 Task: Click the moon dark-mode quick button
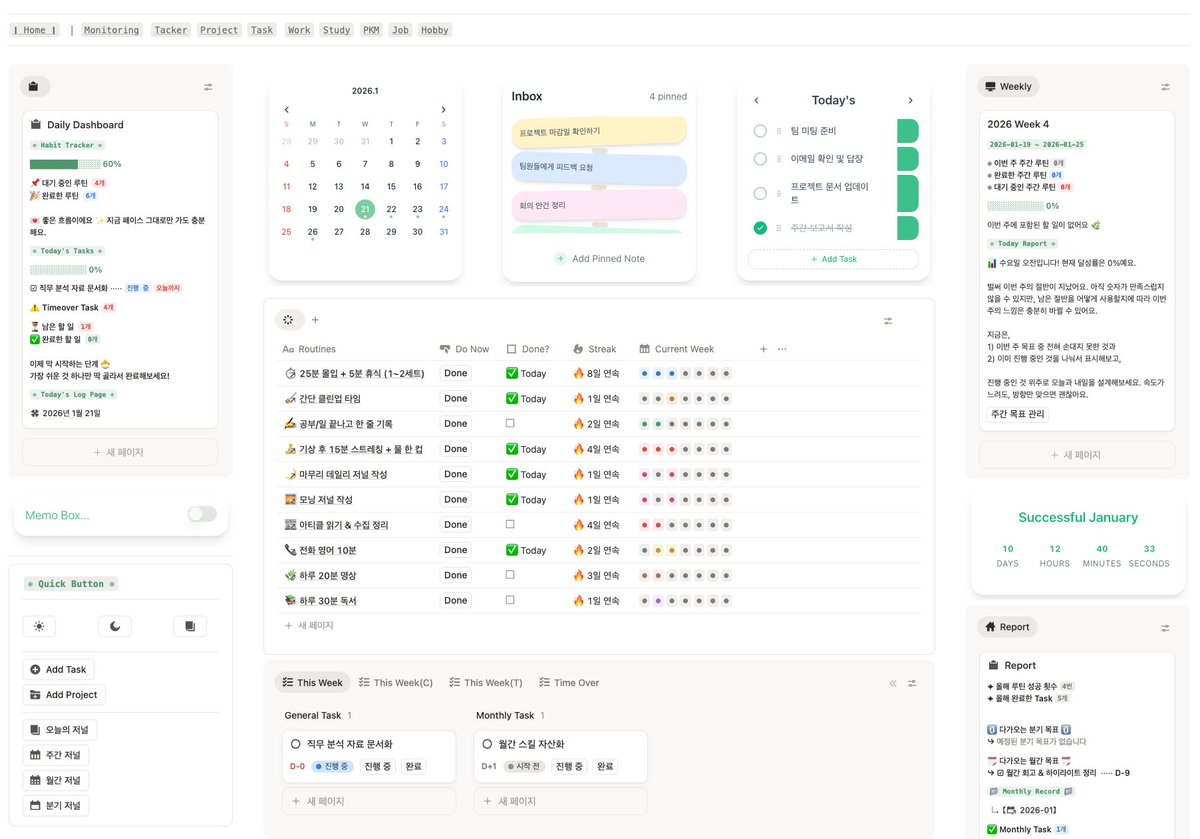(x=115, y=626)
